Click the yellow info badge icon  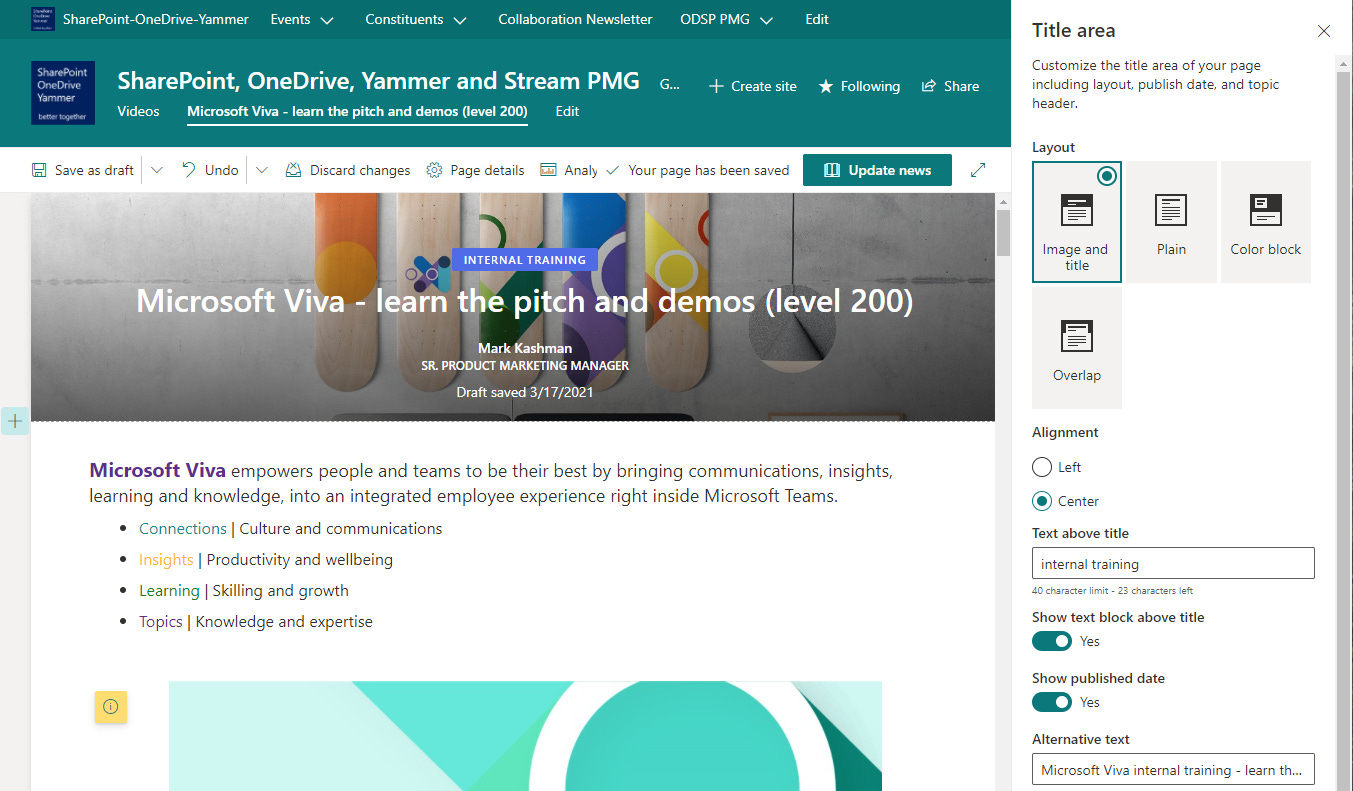[111, 707]
